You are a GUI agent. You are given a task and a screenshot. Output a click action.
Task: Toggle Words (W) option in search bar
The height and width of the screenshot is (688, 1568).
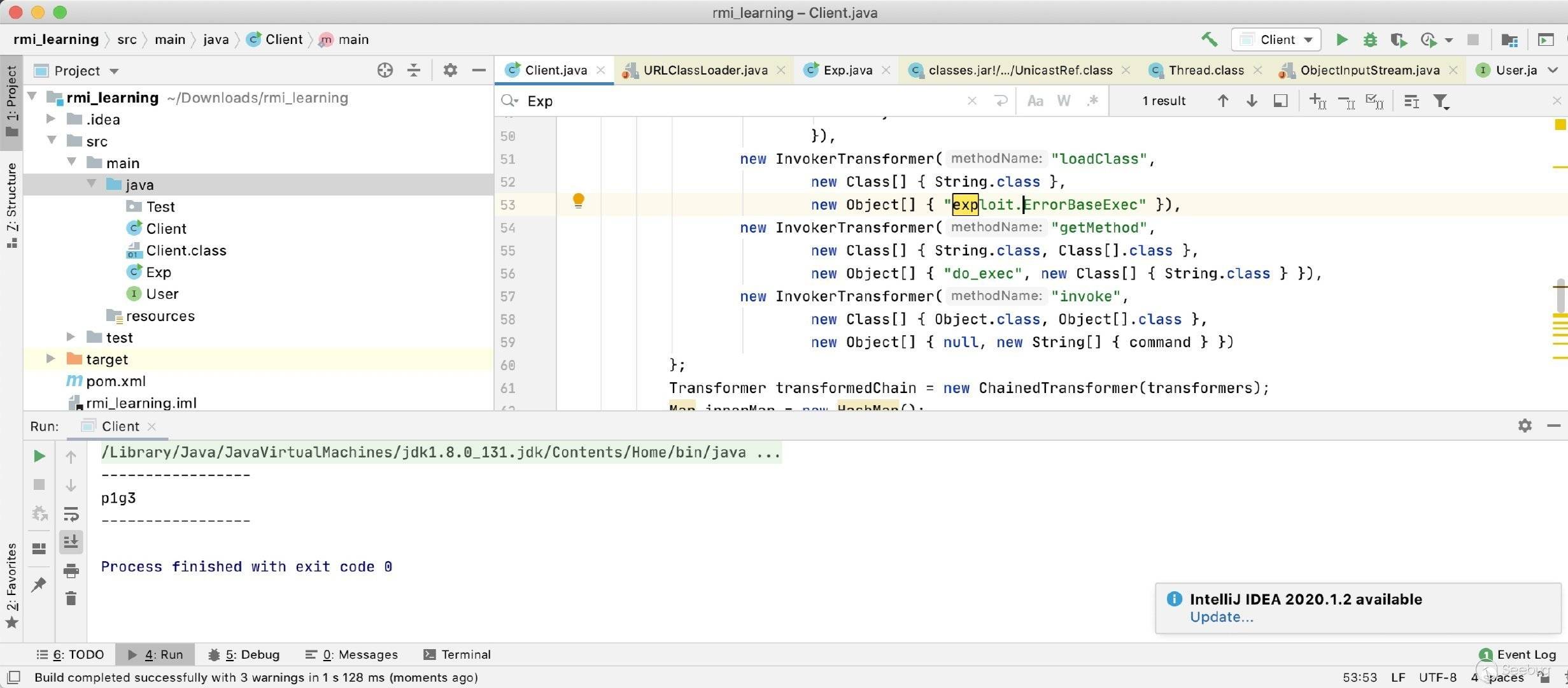[x=1063, y=101]
